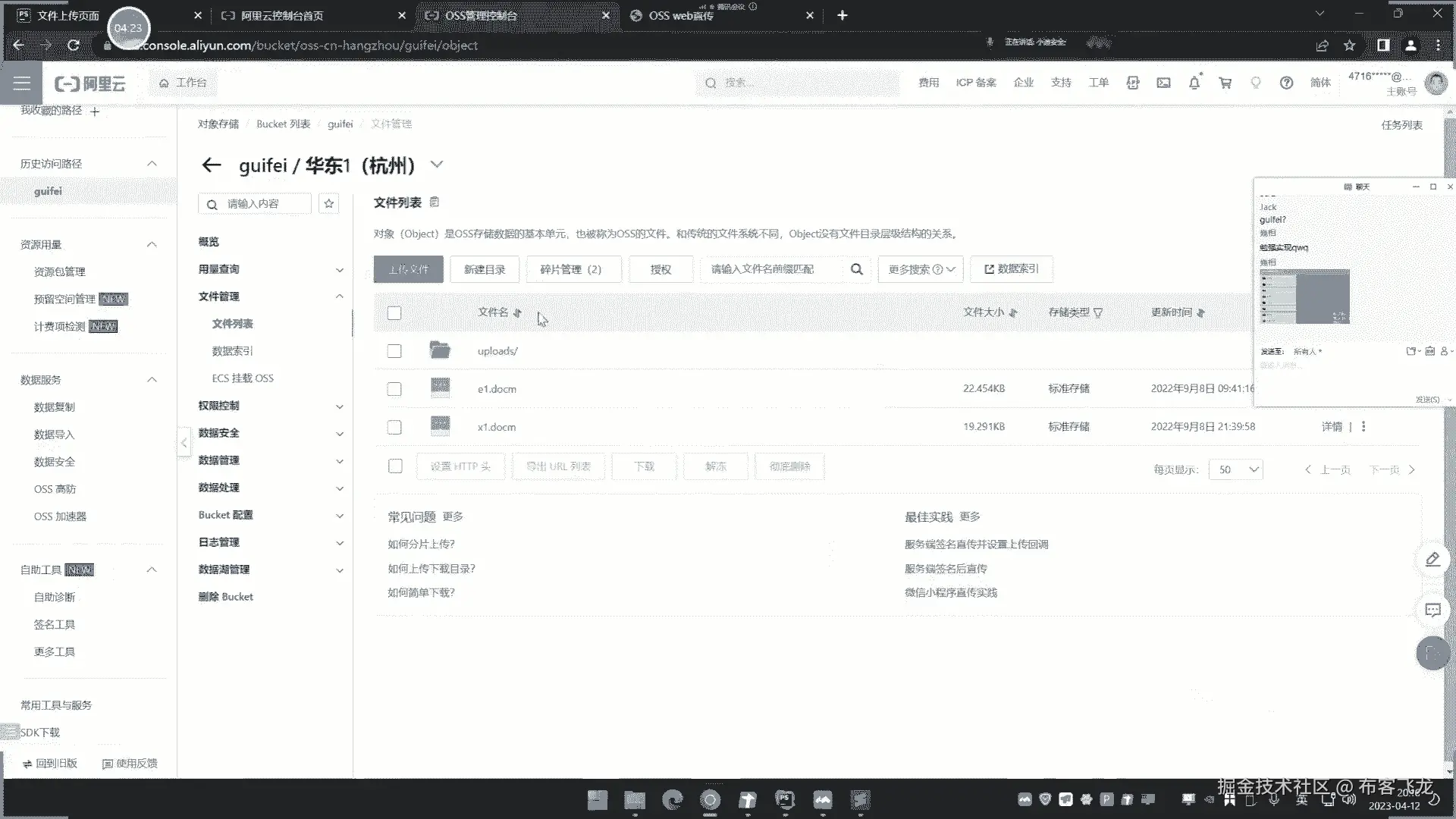1456x819 pixels.
Task: Toggle the select-all checkbox in header
Action: [394, 313]
